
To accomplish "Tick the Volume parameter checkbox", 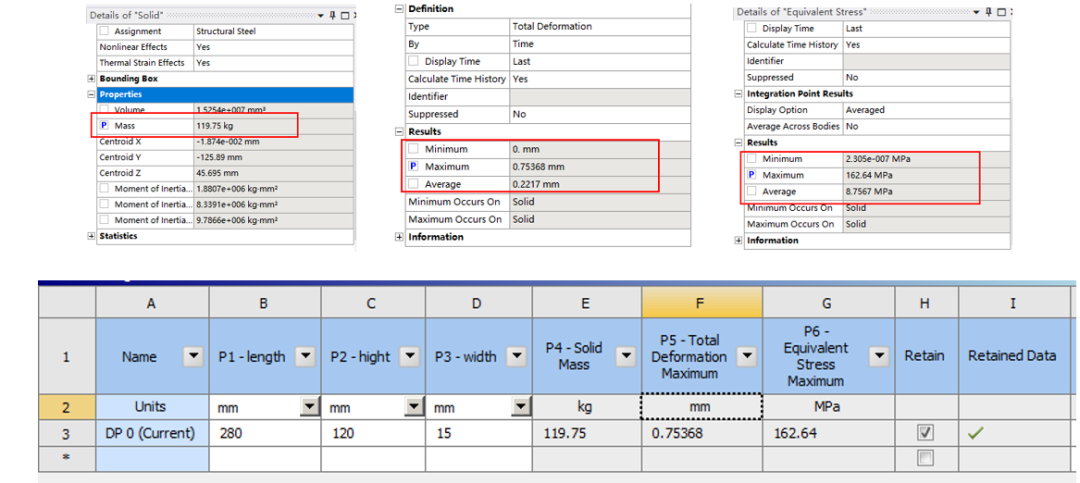I will 104,110.
